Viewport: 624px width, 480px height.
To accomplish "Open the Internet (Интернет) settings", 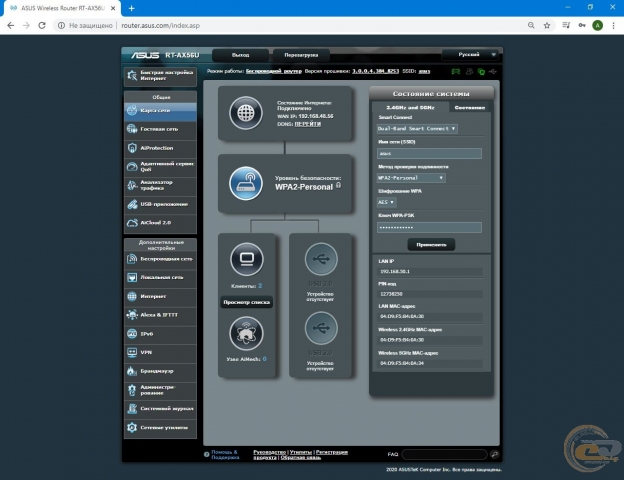I will [x=160, y=297].
